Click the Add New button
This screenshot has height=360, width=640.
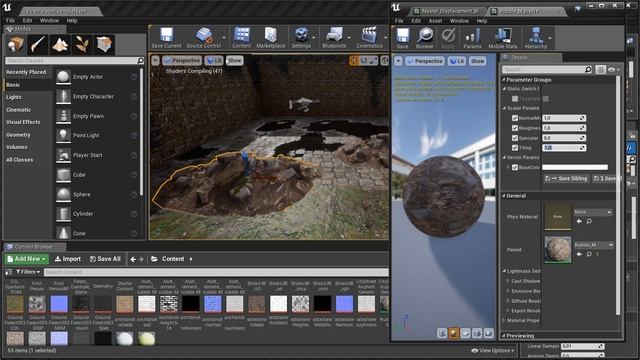[27, 259]
